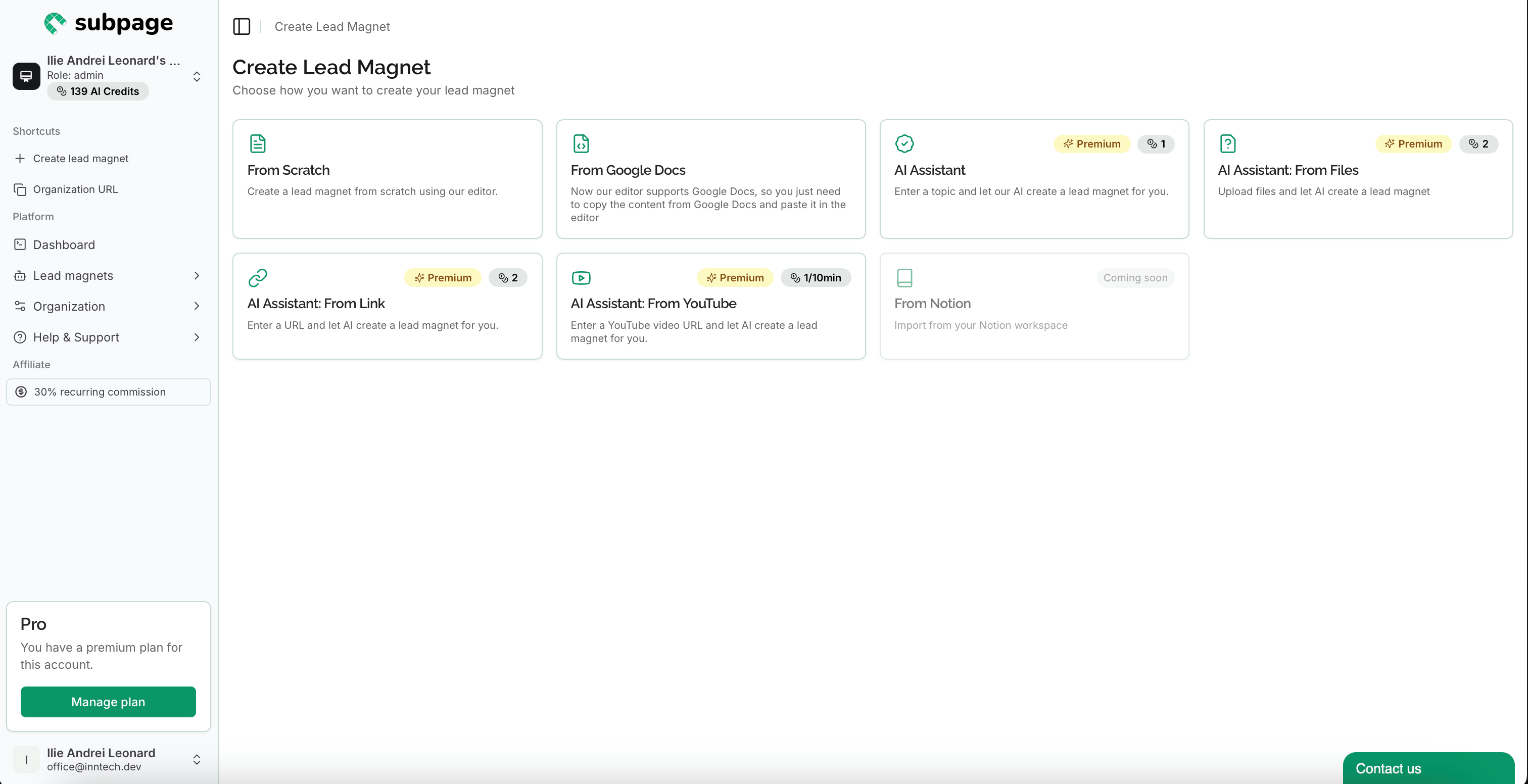The width and height of the screenshot is (1528, 784).
Task: Click "Enter a topic" AI Assistant description
Action: [x=1031, y=191]
